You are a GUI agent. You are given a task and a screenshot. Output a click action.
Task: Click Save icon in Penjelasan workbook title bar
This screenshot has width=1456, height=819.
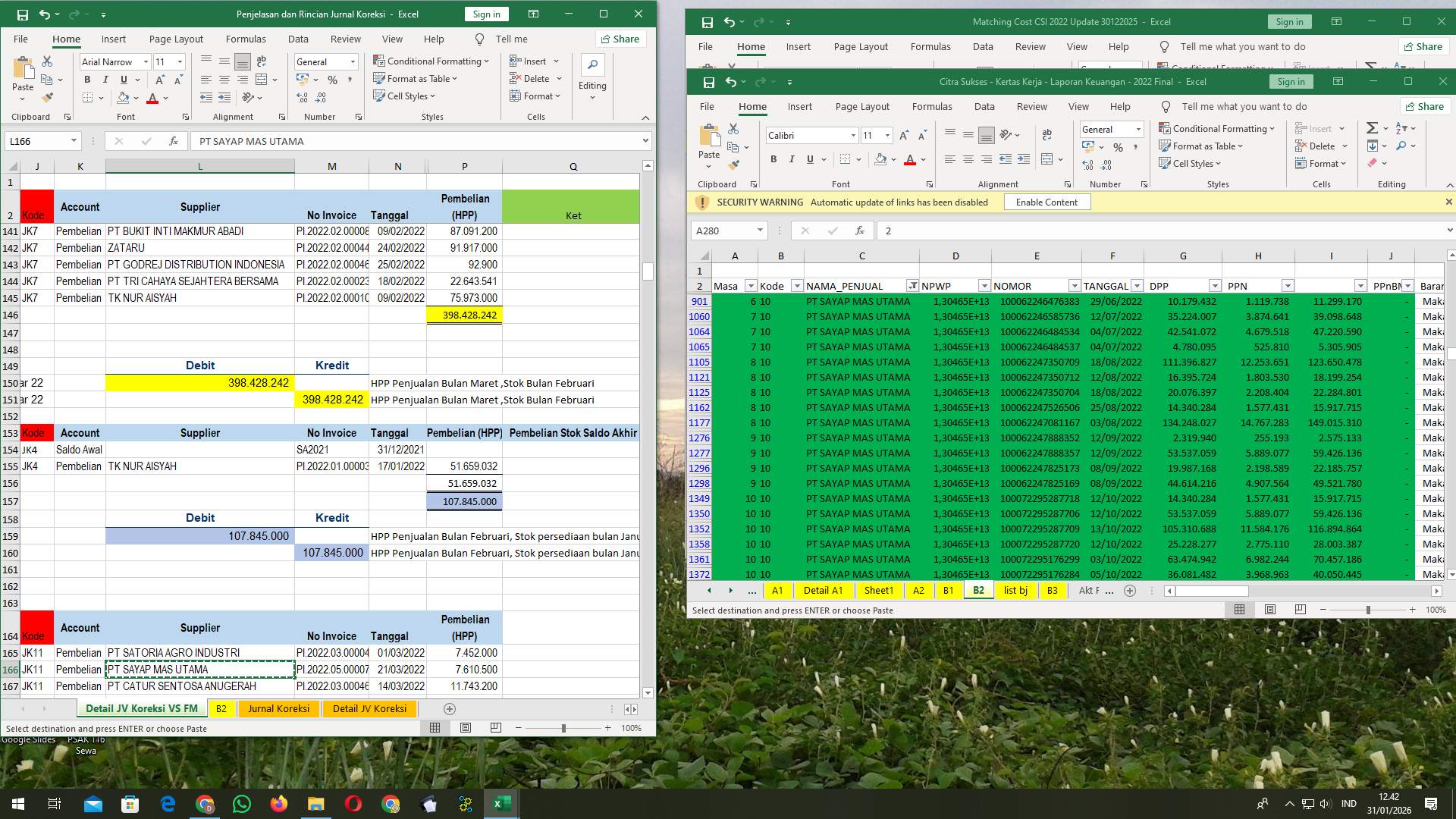point(23,14)
